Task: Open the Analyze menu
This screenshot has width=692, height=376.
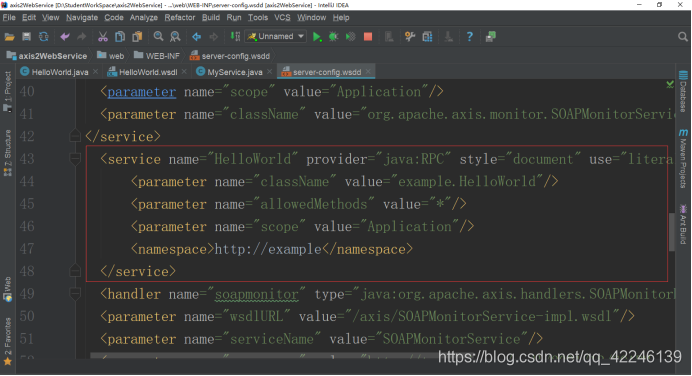Action: (x=143, y=18)
